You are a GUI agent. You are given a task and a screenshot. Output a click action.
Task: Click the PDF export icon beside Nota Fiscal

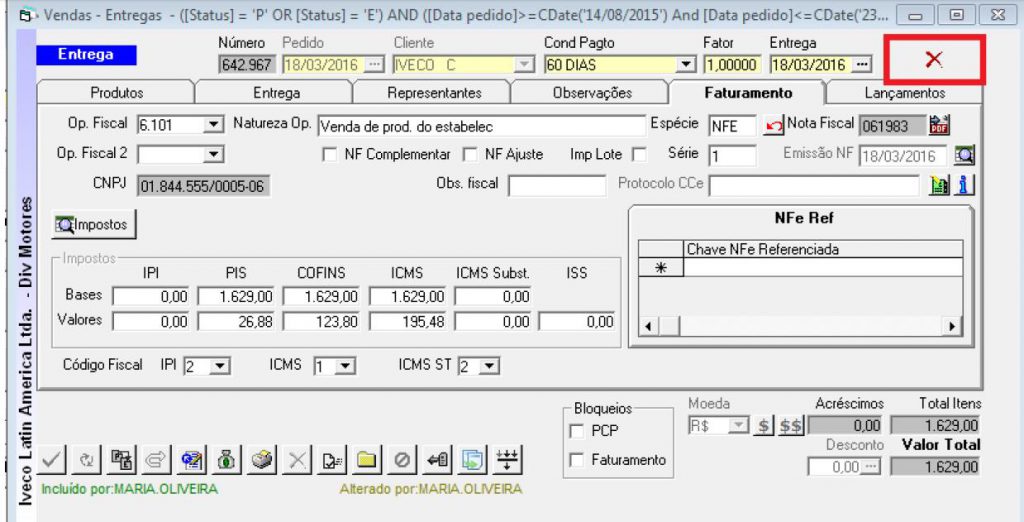point(938,125)
